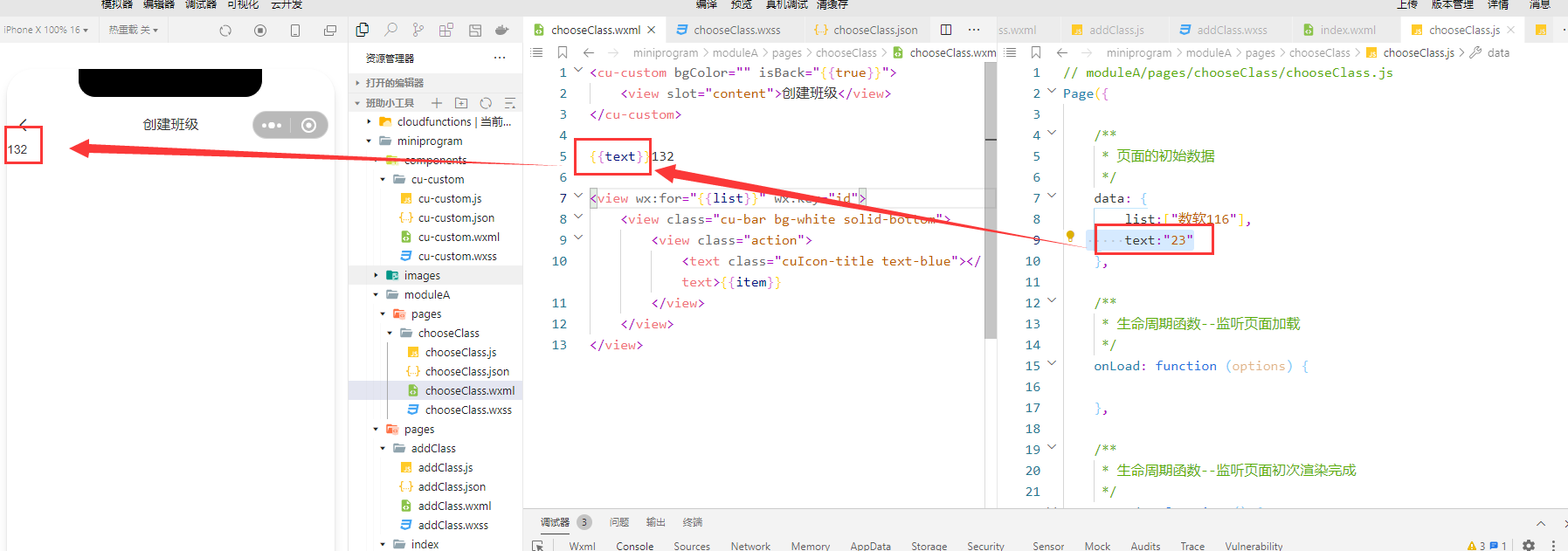Fold Page block at line 2 in js editor

(x=1052, y=92)
